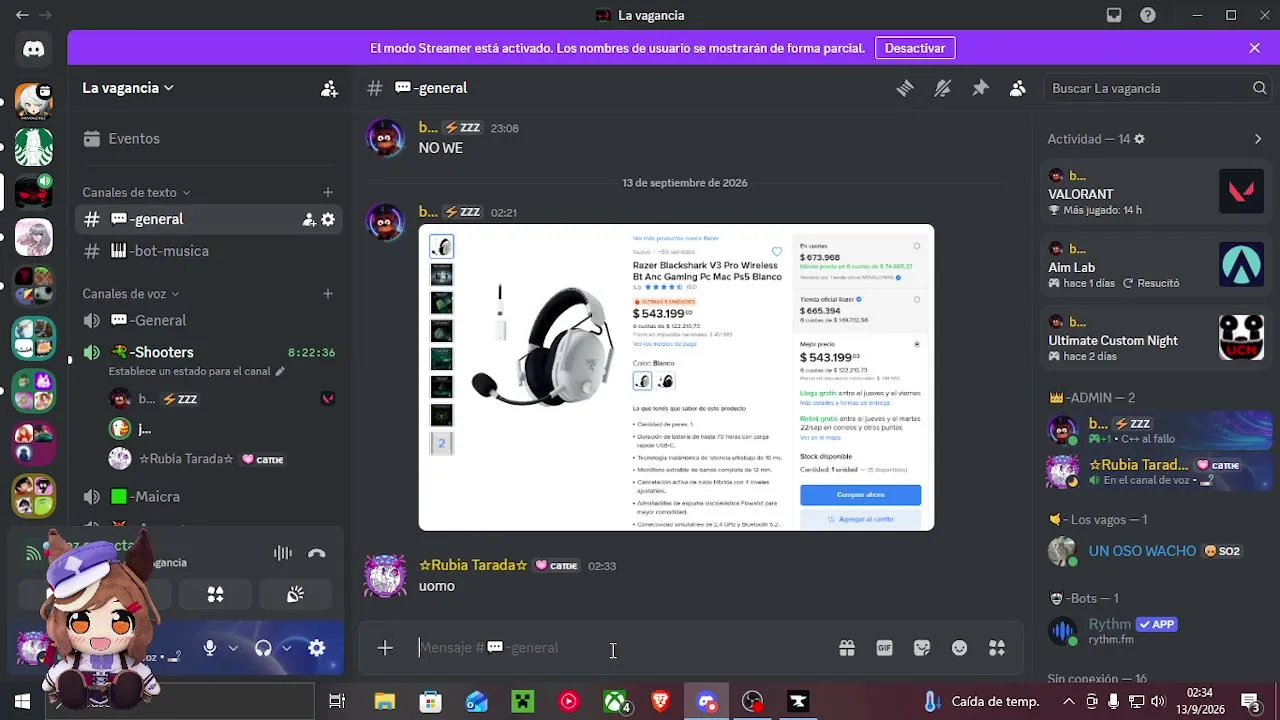Open Brave browser from the taskbar
1280x720 pixels.
click(660, 701)
